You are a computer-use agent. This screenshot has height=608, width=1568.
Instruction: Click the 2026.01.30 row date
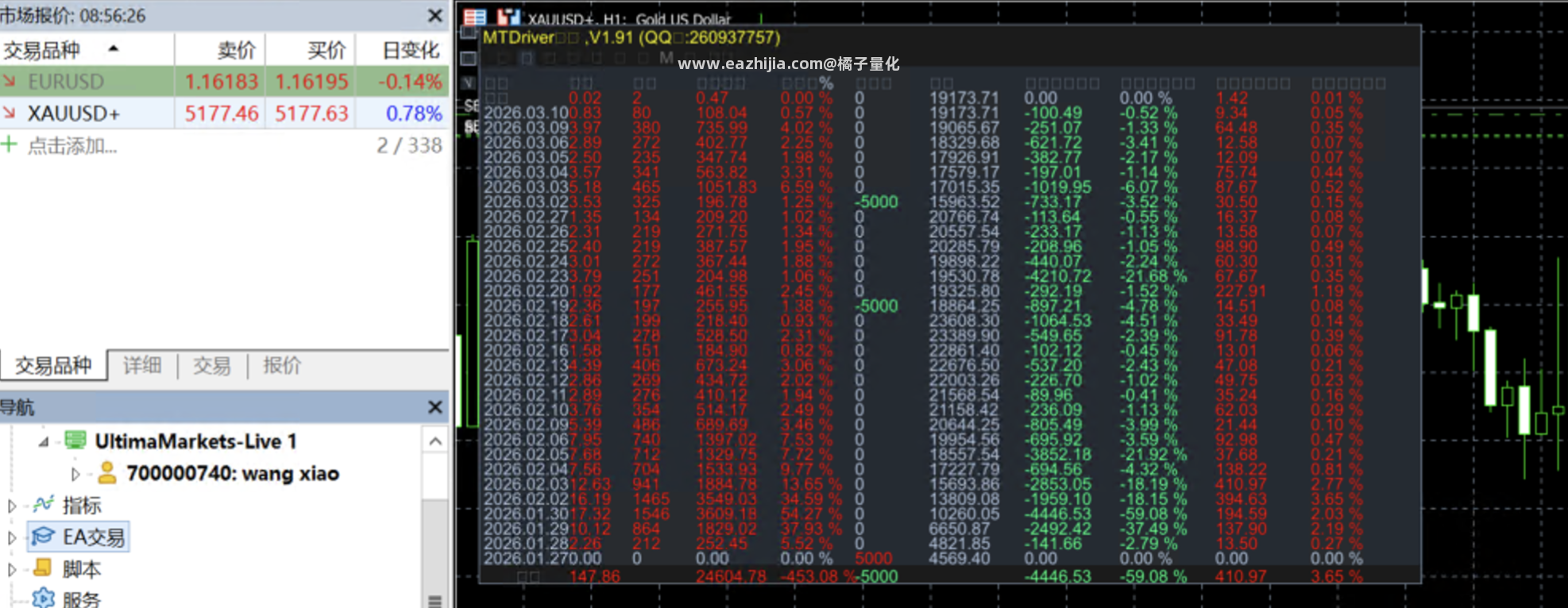coord(525,514)
